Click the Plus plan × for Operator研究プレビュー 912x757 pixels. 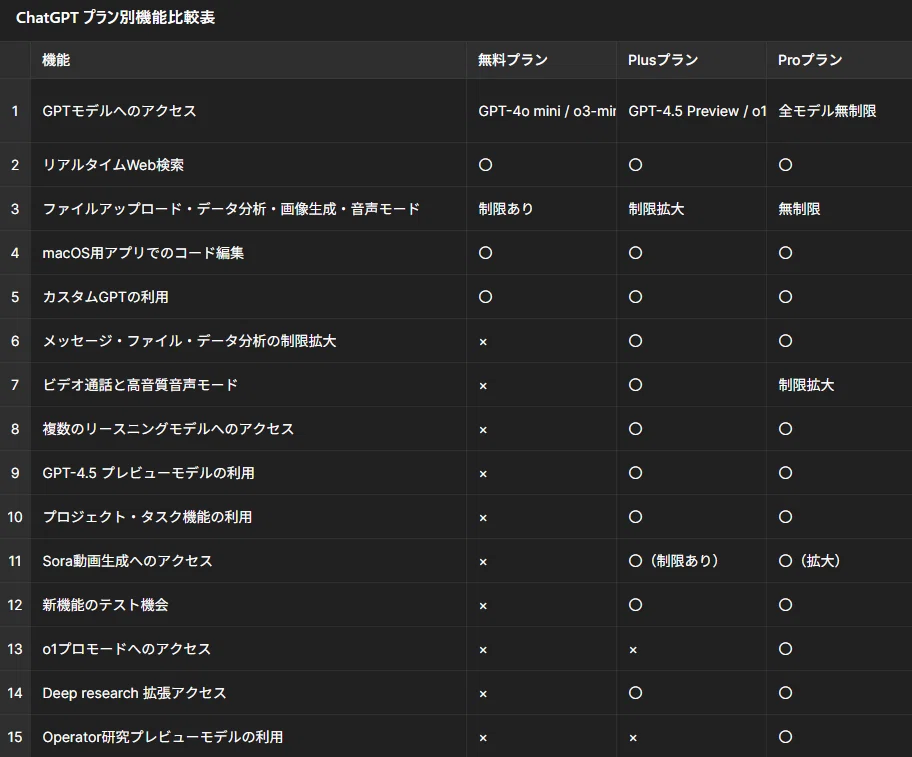tap(633, 738)
